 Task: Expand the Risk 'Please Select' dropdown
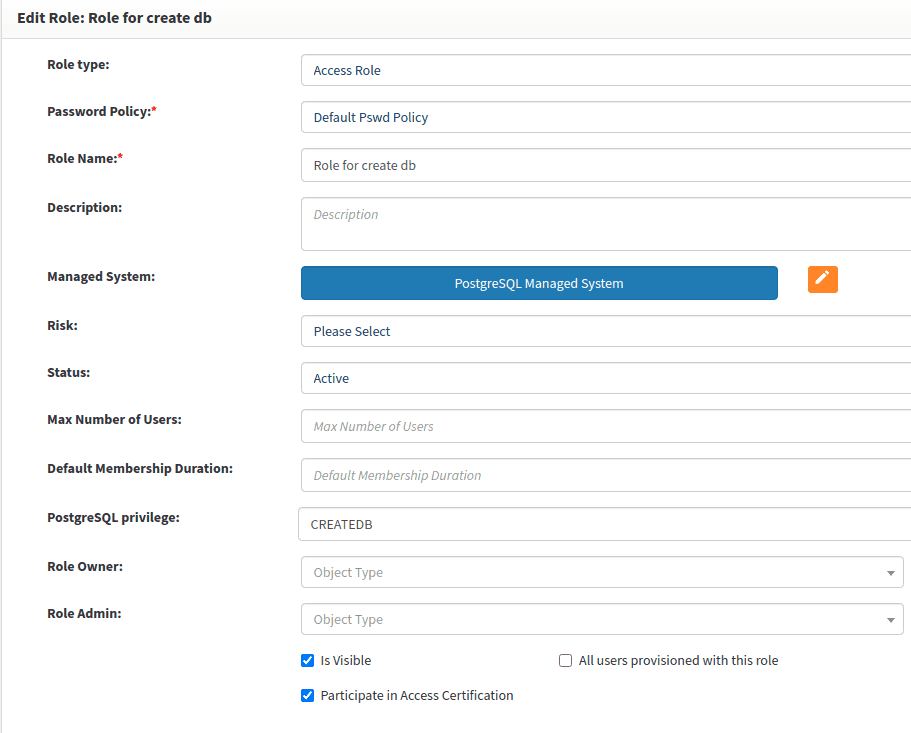point(605,331)
